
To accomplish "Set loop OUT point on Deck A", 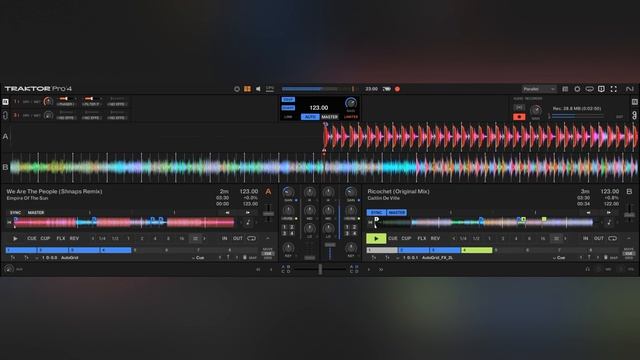I will [238, 238].
